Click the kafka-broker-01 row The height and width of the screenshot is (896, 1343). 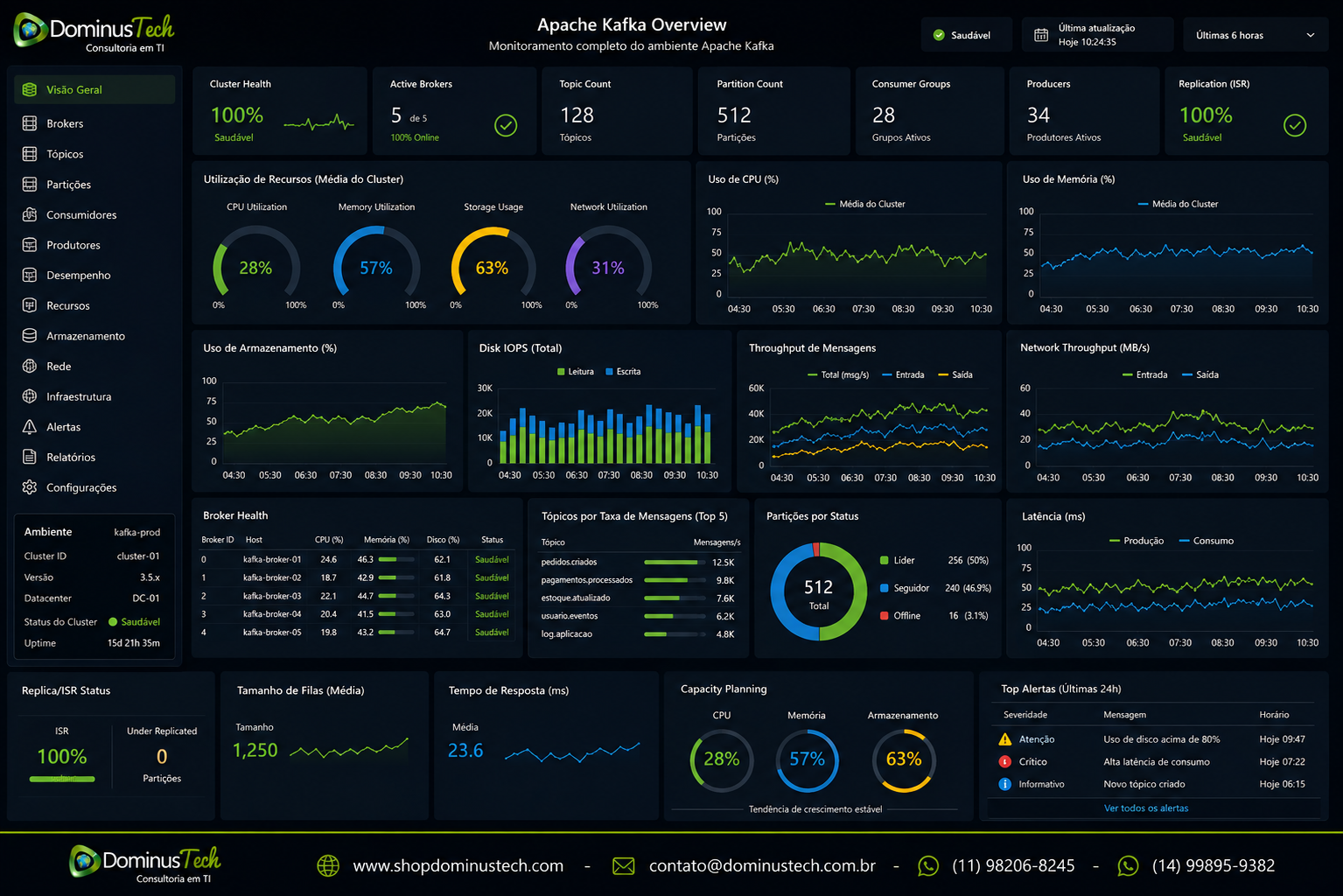(357, 559)
